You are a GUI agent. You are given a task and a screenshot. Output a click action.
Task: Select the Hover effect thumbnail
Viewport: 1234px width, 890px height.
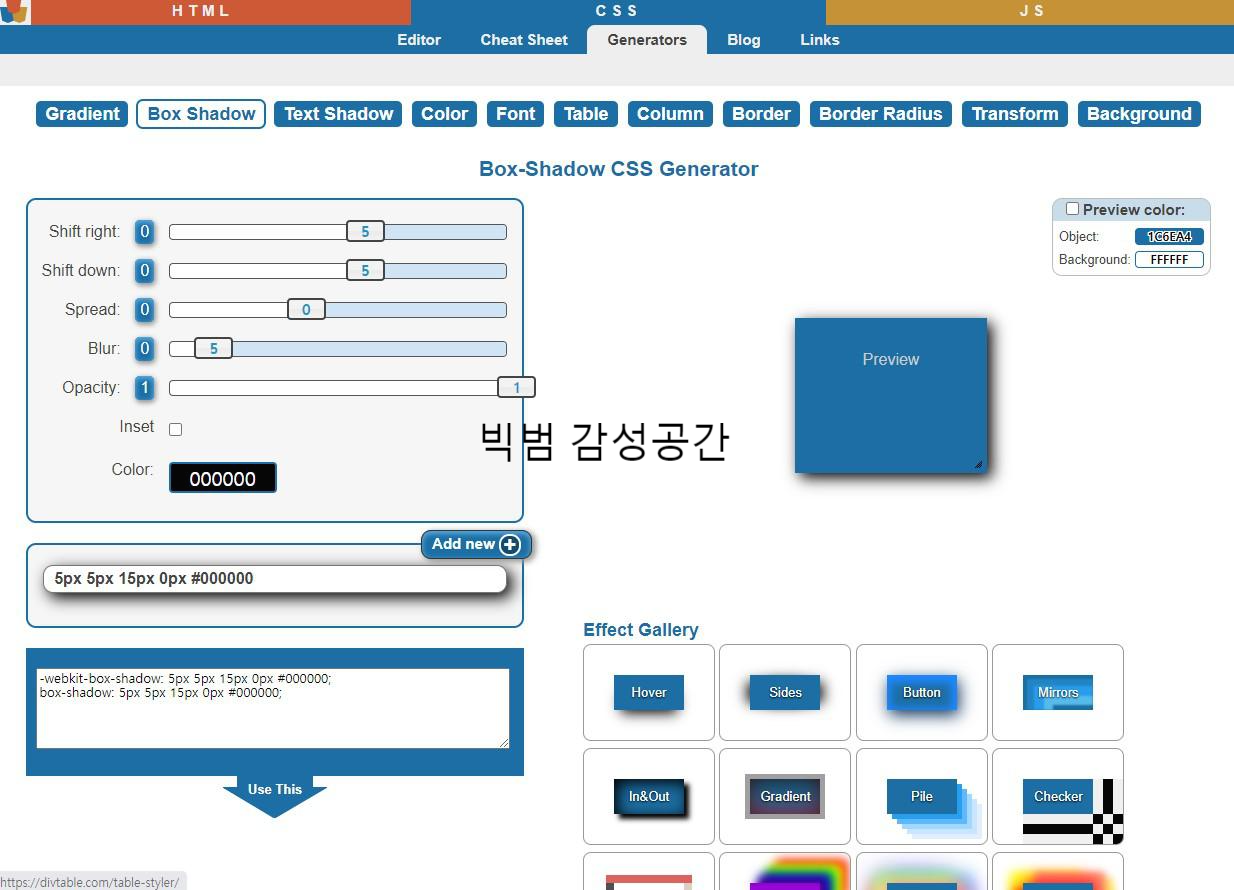[x=649, y=692]
